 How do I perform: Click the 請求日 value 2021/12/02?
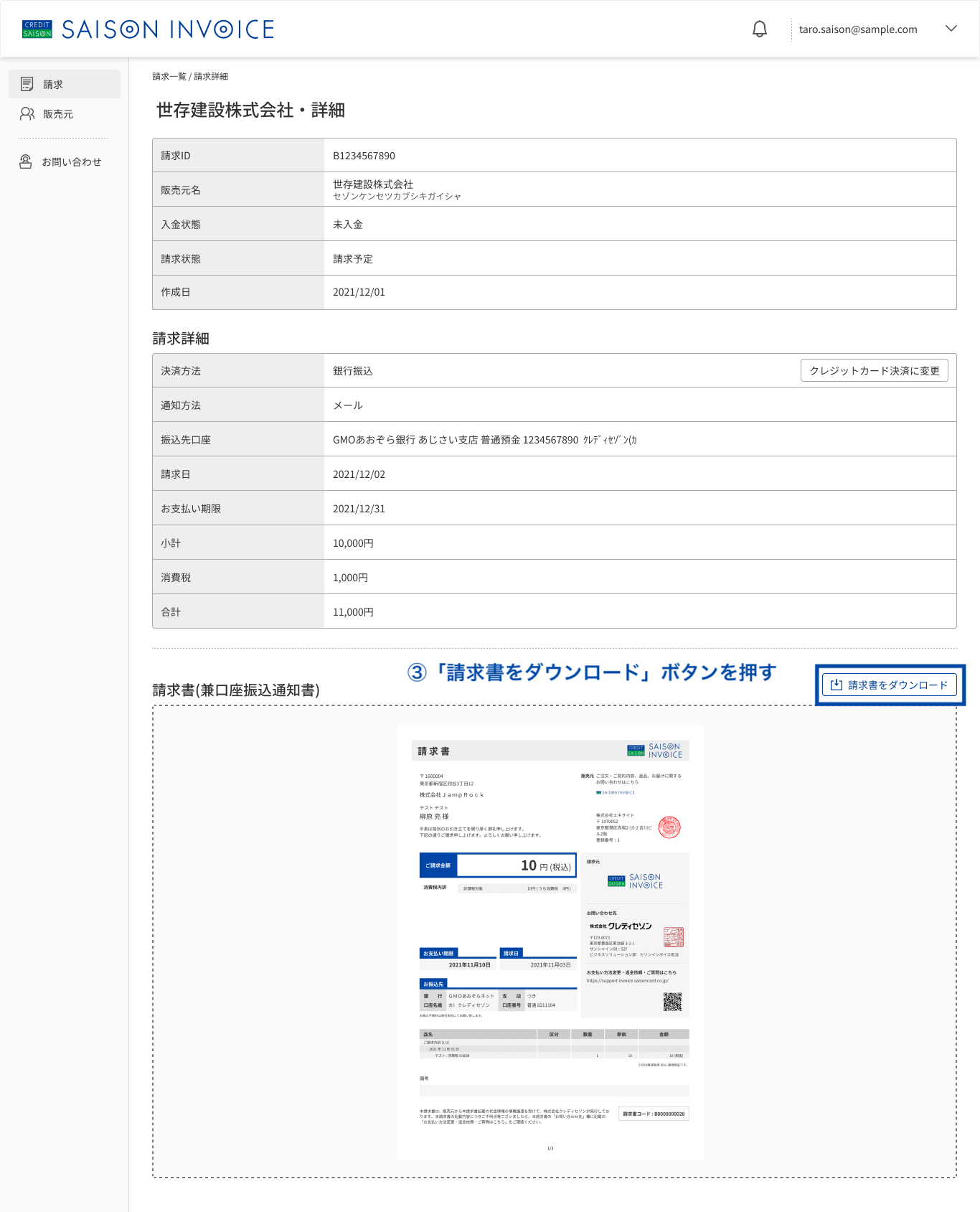point(359,474)
